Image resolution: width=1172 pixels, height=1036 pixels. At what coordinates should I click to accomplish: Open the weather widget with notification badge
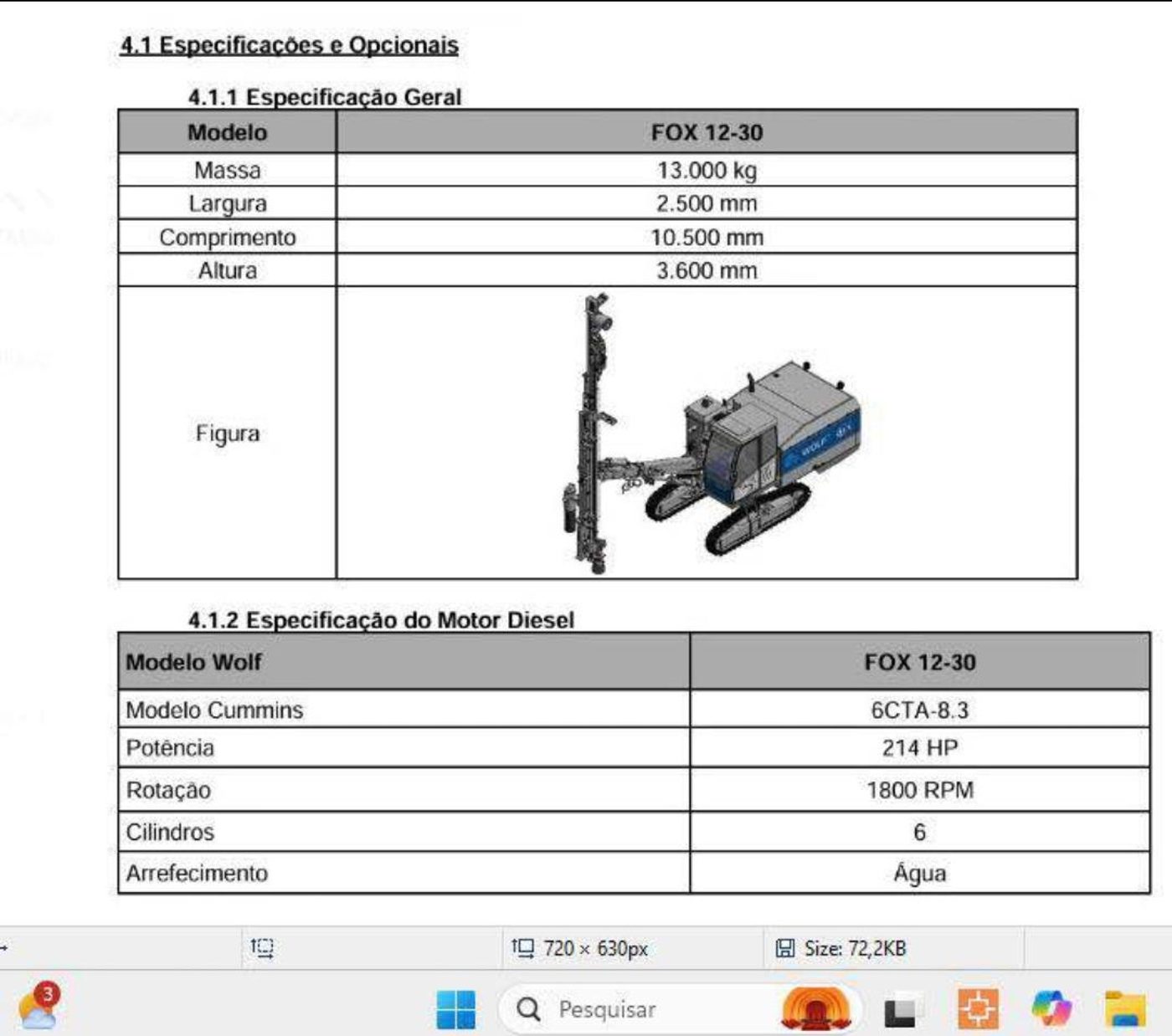[x=39, y=1008]
